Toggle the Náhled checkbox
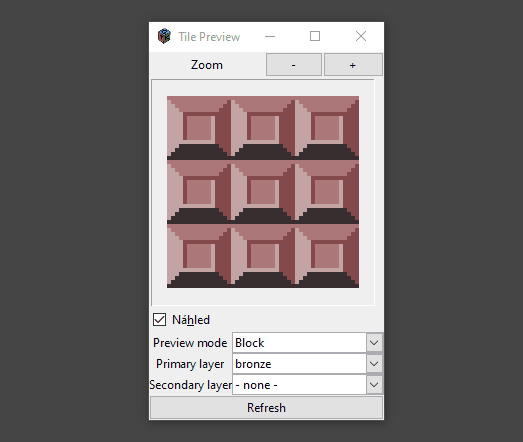The width and height of the screenshot is (523, 442). click(x=159, y=320)
